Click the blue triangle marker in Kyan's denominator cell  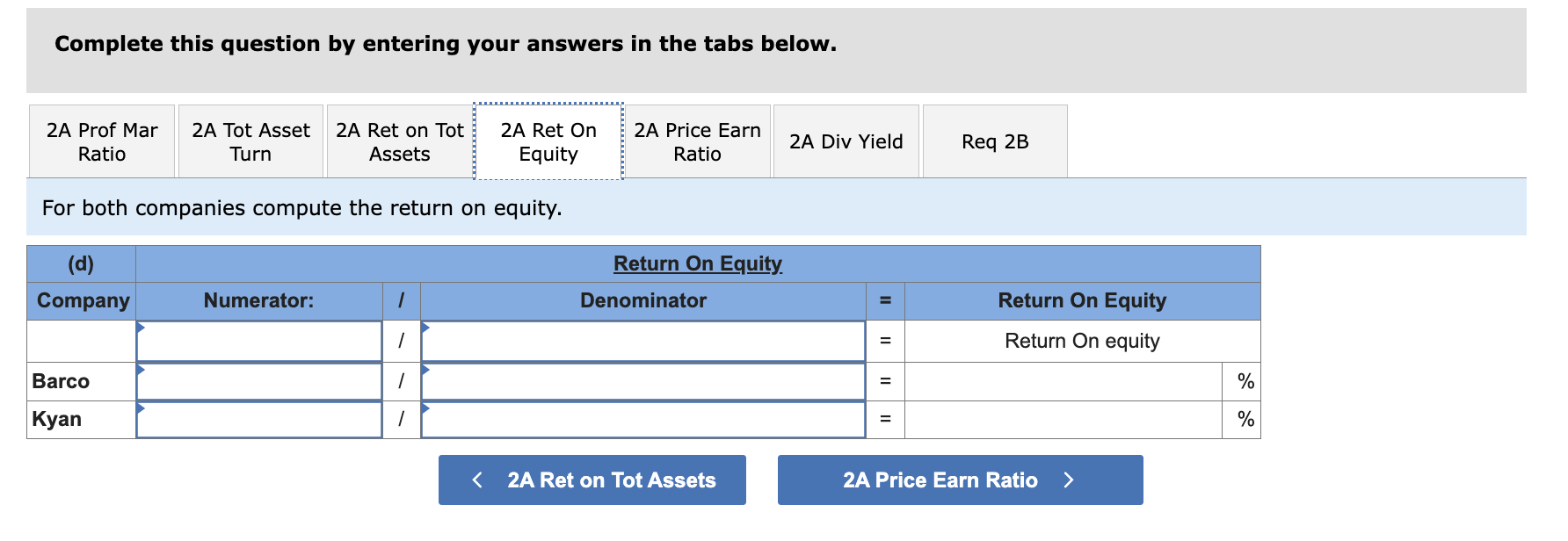(x=425, y=411)
